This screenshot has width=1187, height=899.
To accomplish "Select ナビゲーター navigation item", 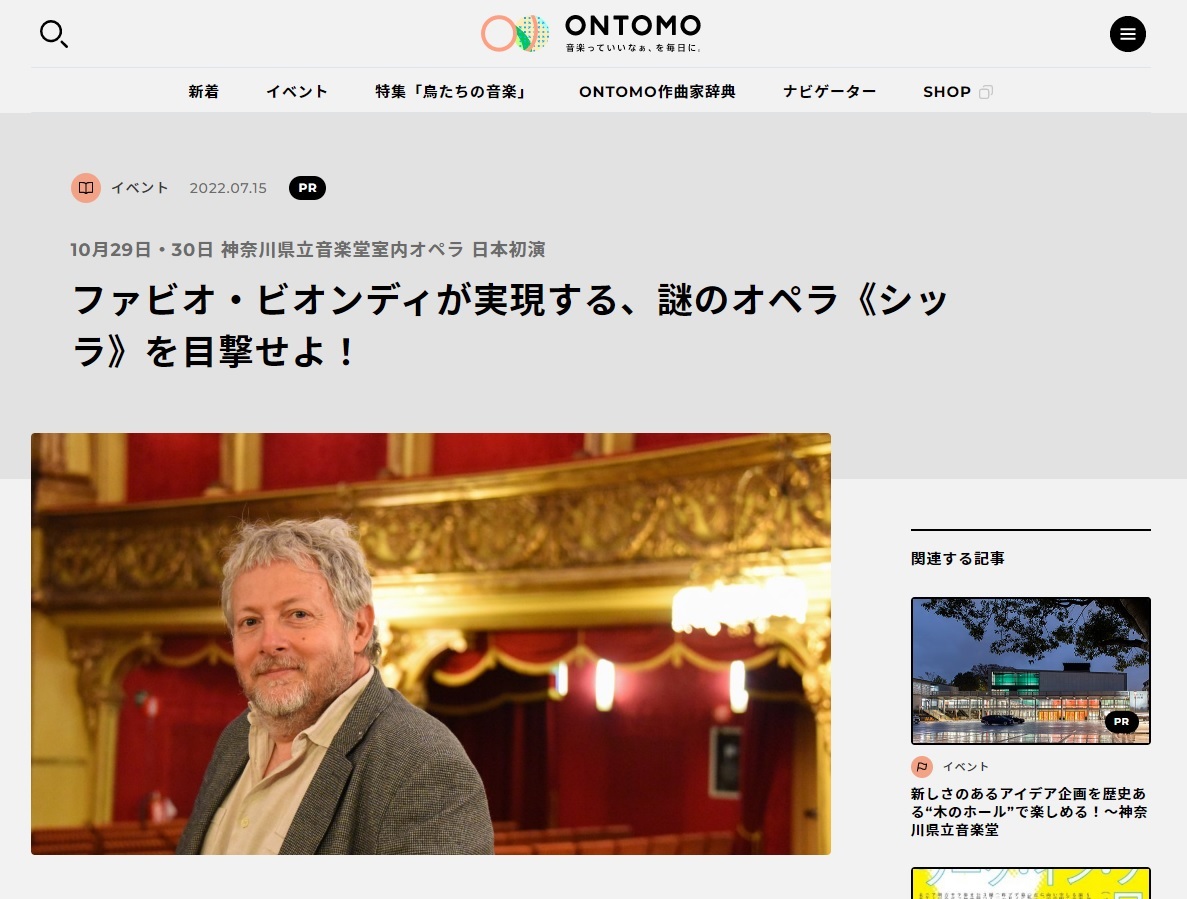I will point(829,92).
